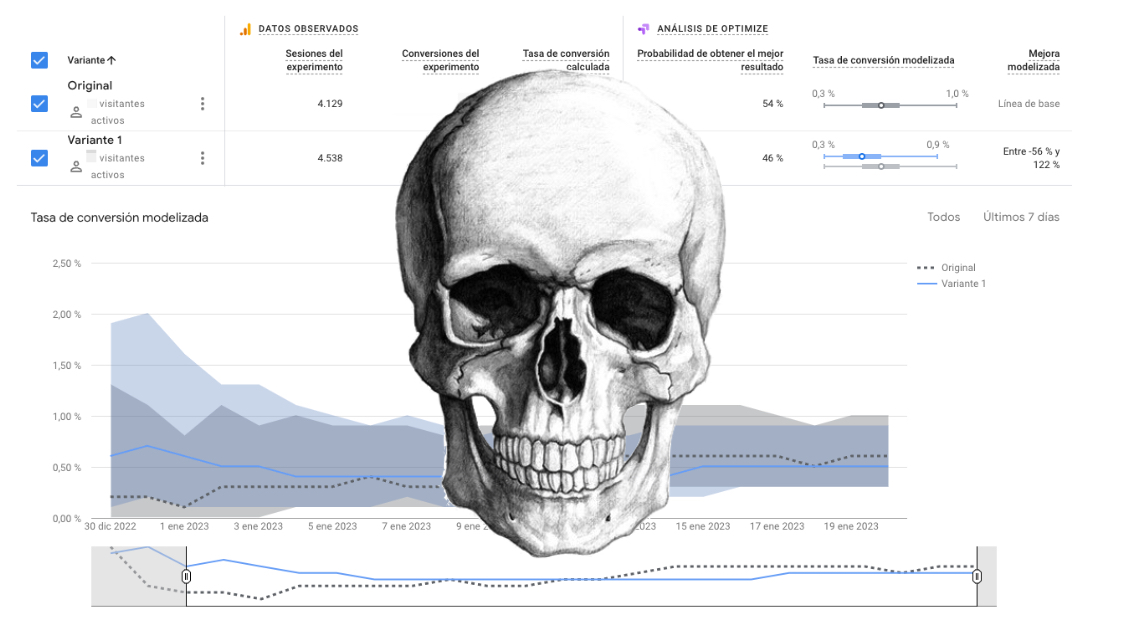Sort by Sesiones del experimento
Screen dimensions: 1125x631
coord(314,60)
